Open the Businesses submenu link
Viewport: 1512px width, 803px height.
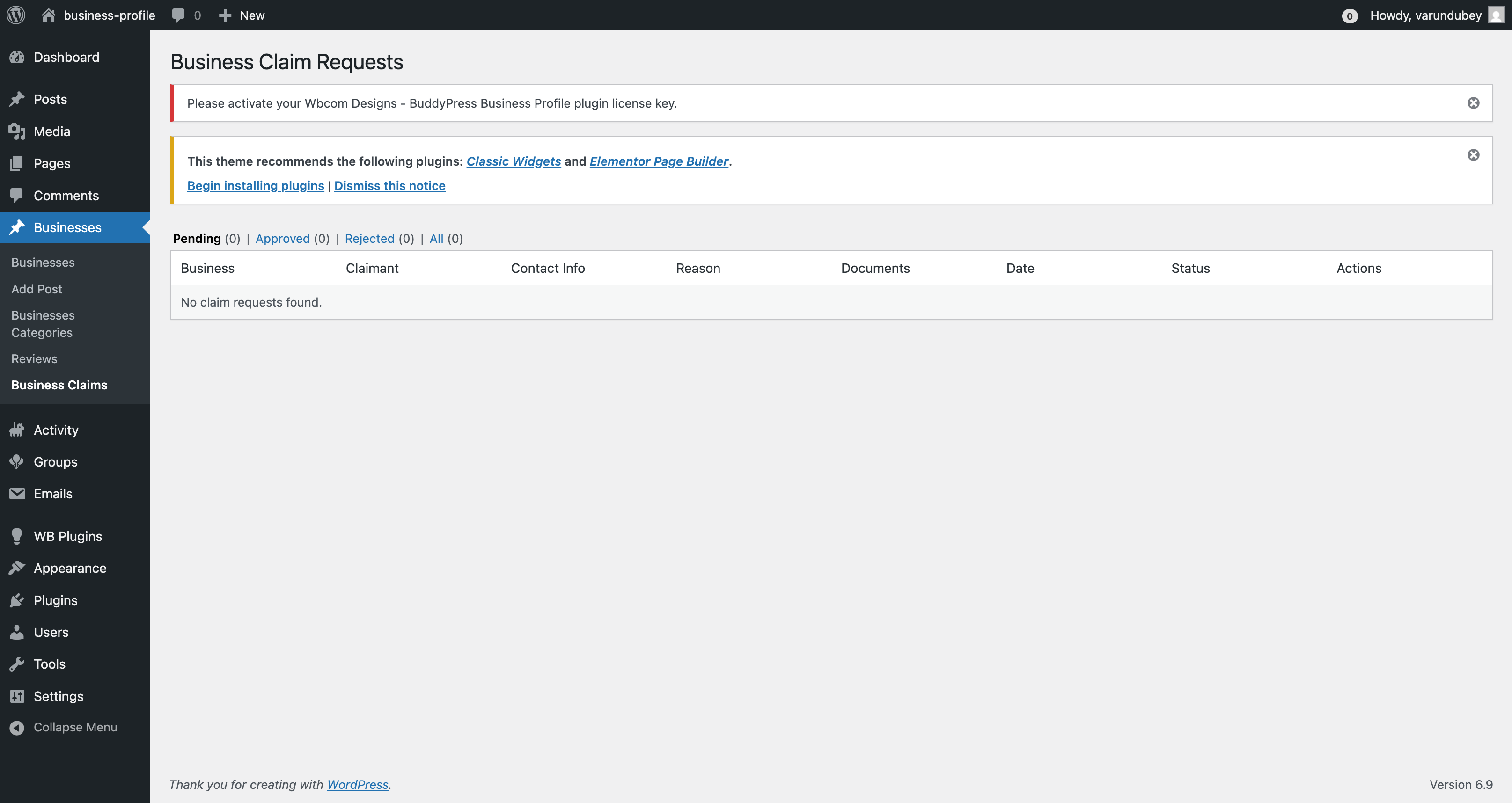coord(43,262)
